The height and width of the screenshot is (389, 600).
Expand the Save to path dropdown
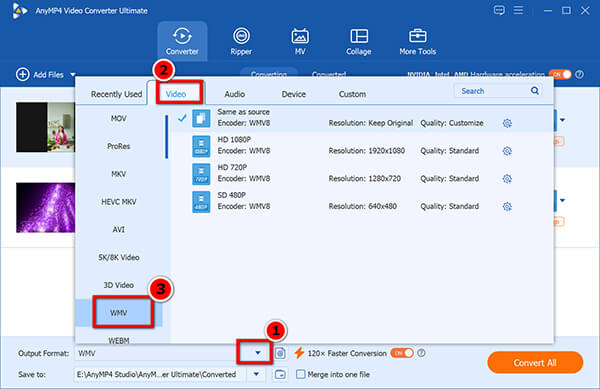[x=256, y=374]
